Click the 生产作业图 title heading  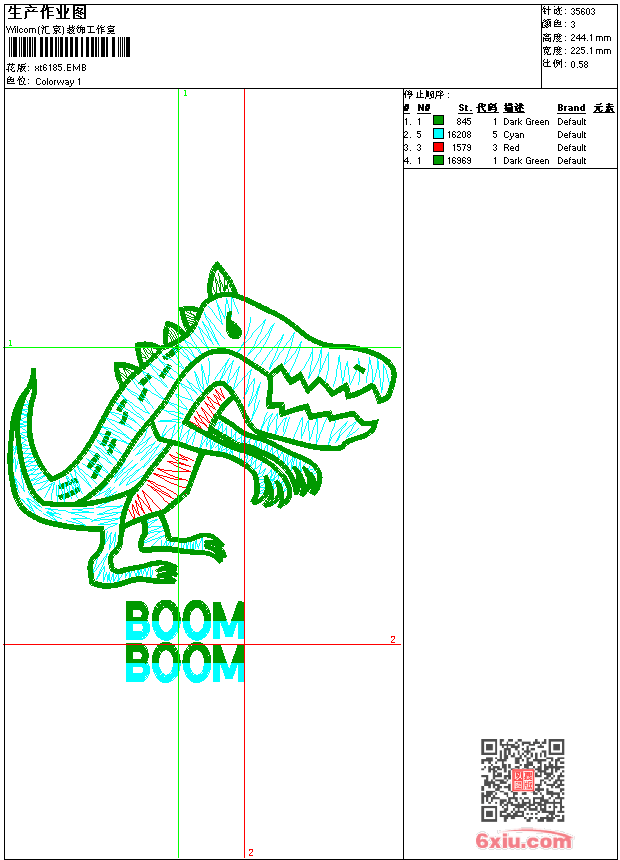(x=47, y=12)
